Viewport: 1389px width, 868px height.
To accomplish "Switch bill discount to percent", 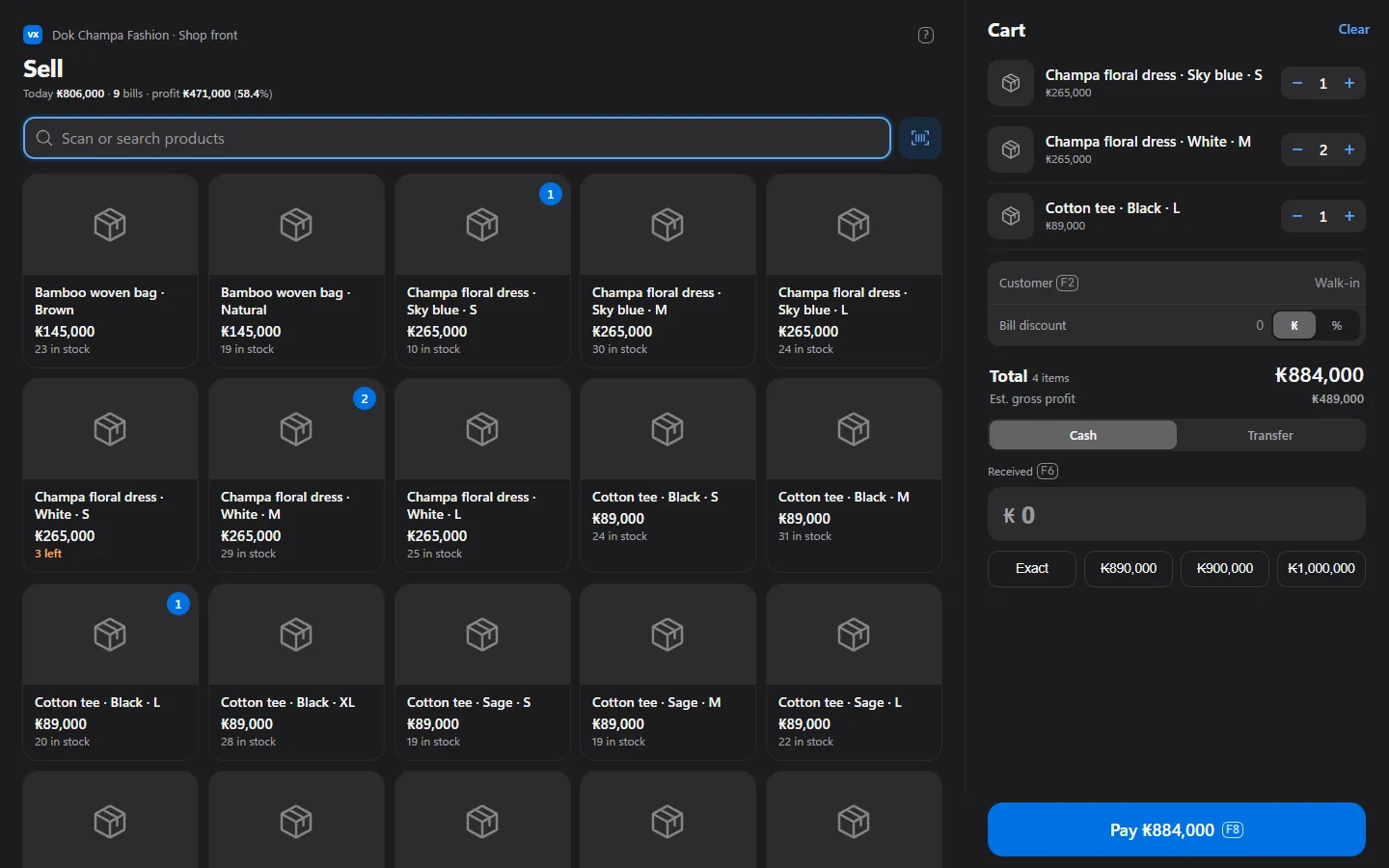I will point(1337,326).
